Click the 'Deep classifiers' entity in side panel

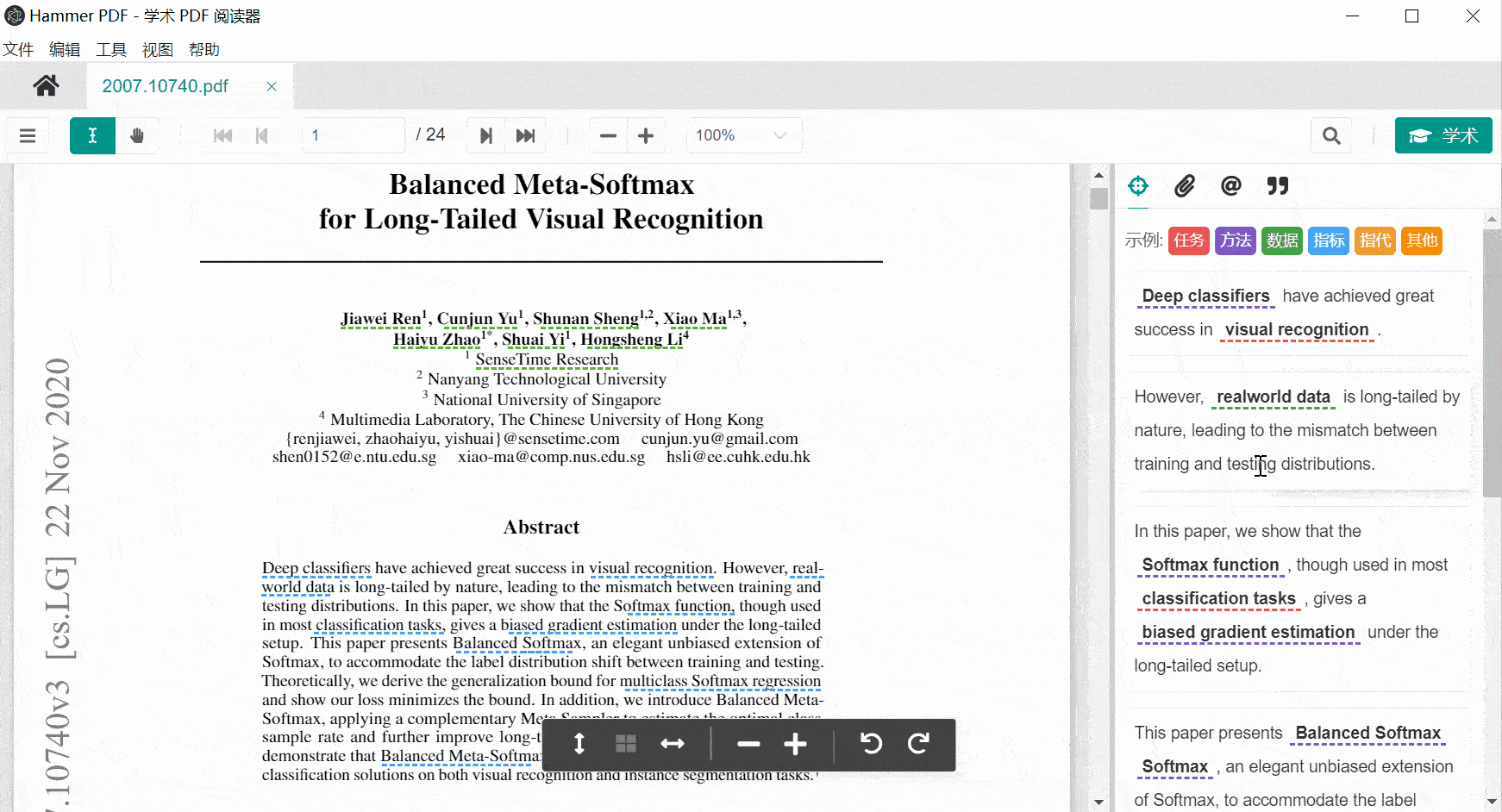[1205, 296]
